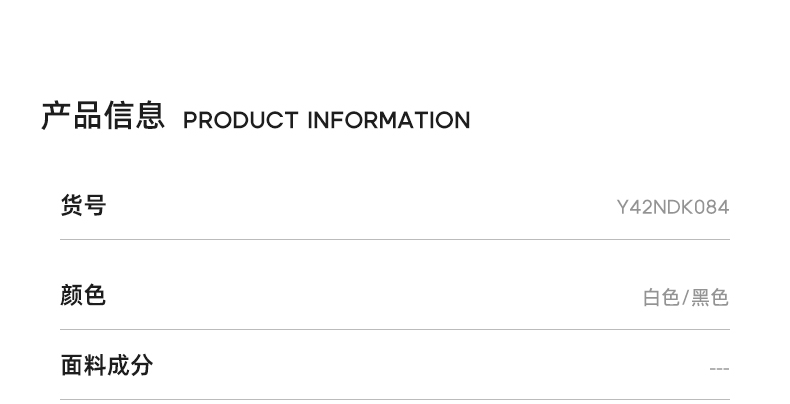Screen dimensions: 790x404
Task: Click the 成分 characters in the fabric label
Action: point(130,365)
